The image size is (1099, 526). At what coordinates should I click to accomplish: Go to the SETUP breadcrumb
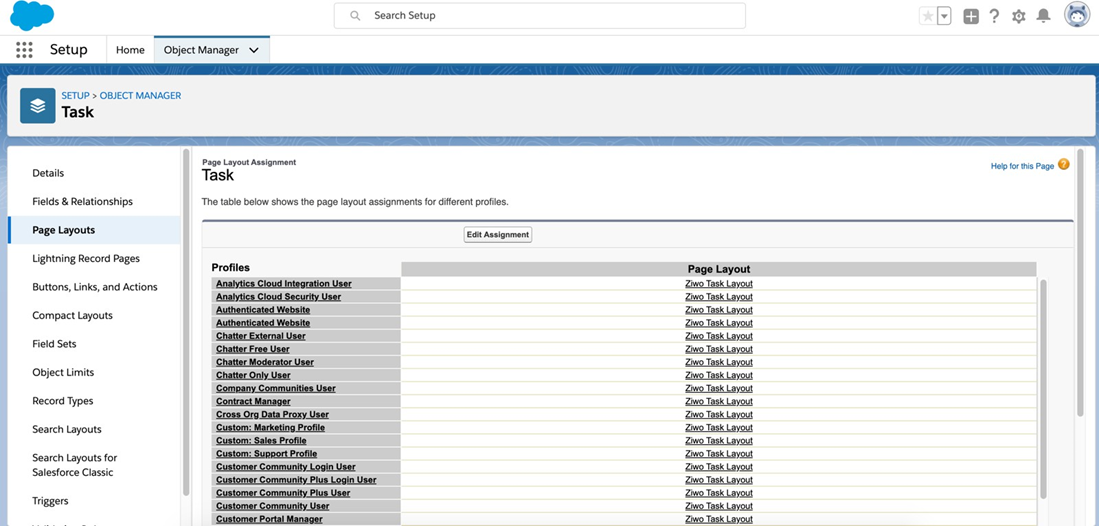76,95
